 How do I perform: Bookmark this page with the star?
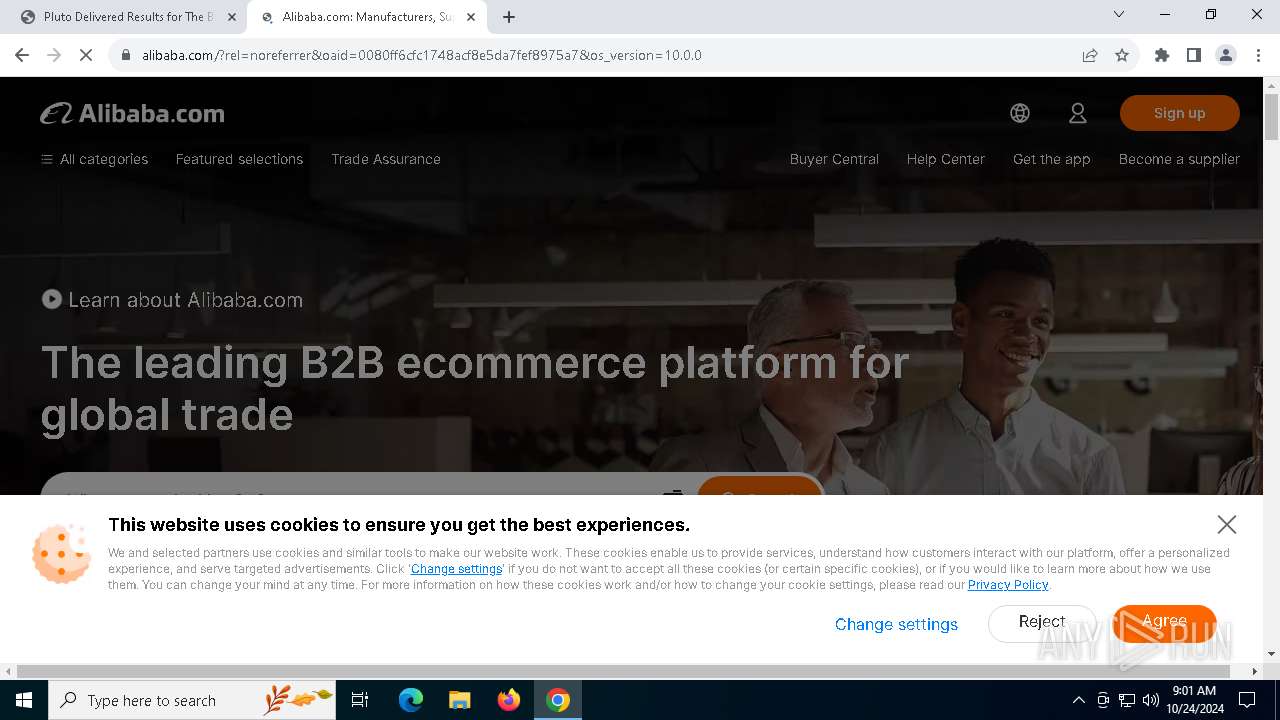click(1122, 55)
